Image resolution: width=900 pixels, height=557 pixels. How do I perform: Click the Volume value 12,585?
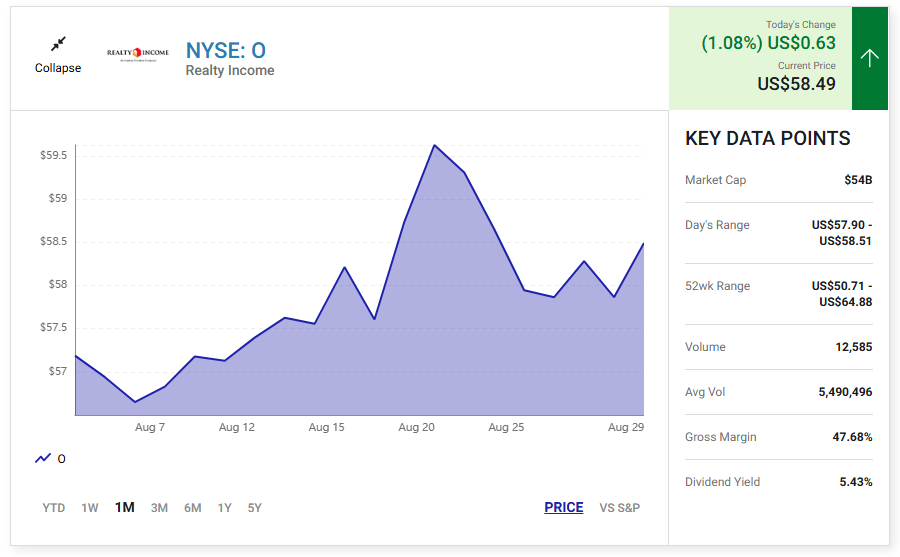tap(854, 347)
